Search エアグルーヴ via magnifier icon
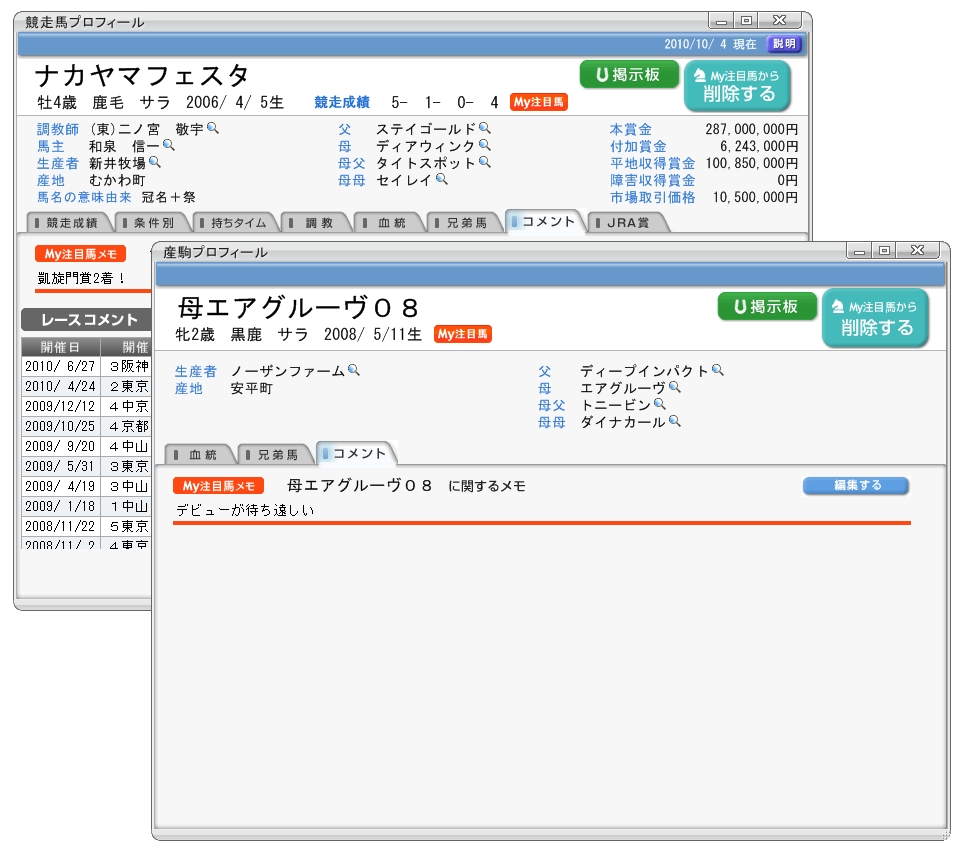 tap(676, 385)
